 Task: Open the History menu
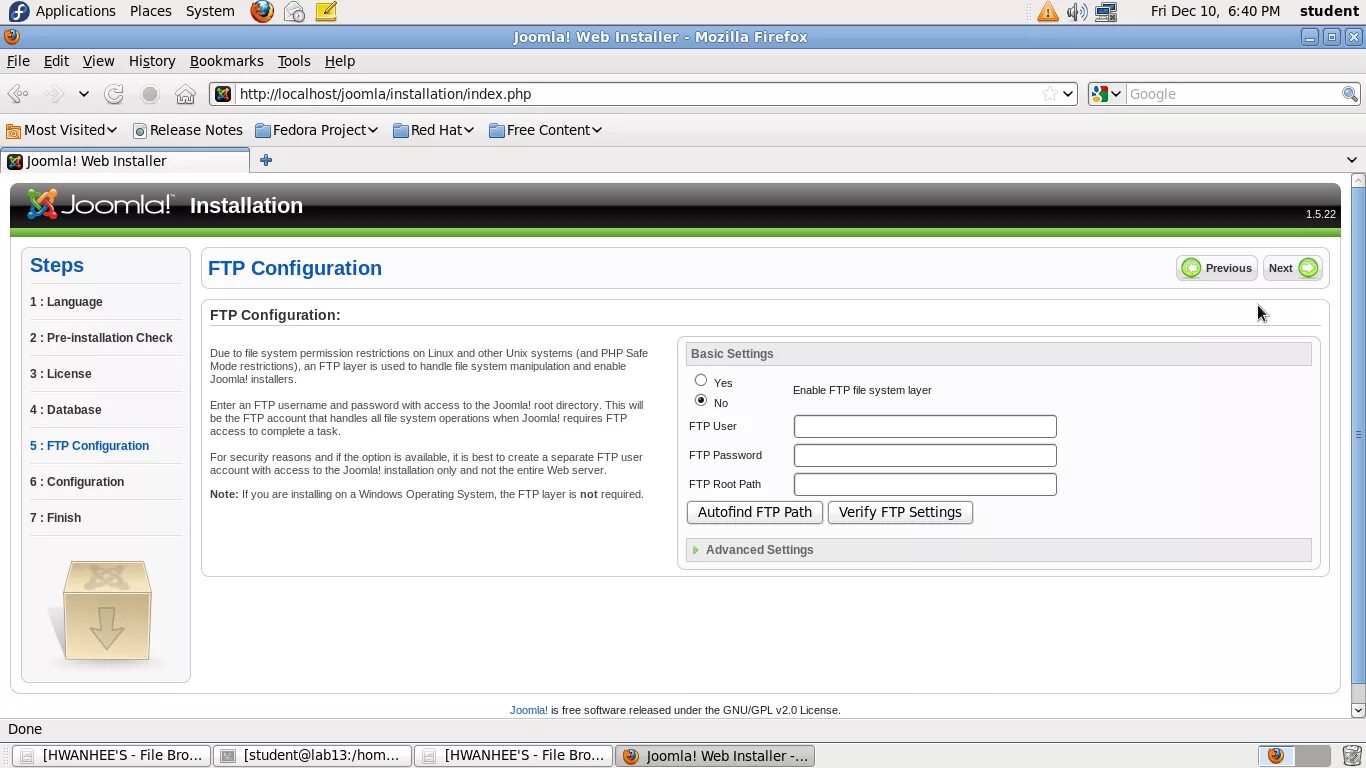152,61
